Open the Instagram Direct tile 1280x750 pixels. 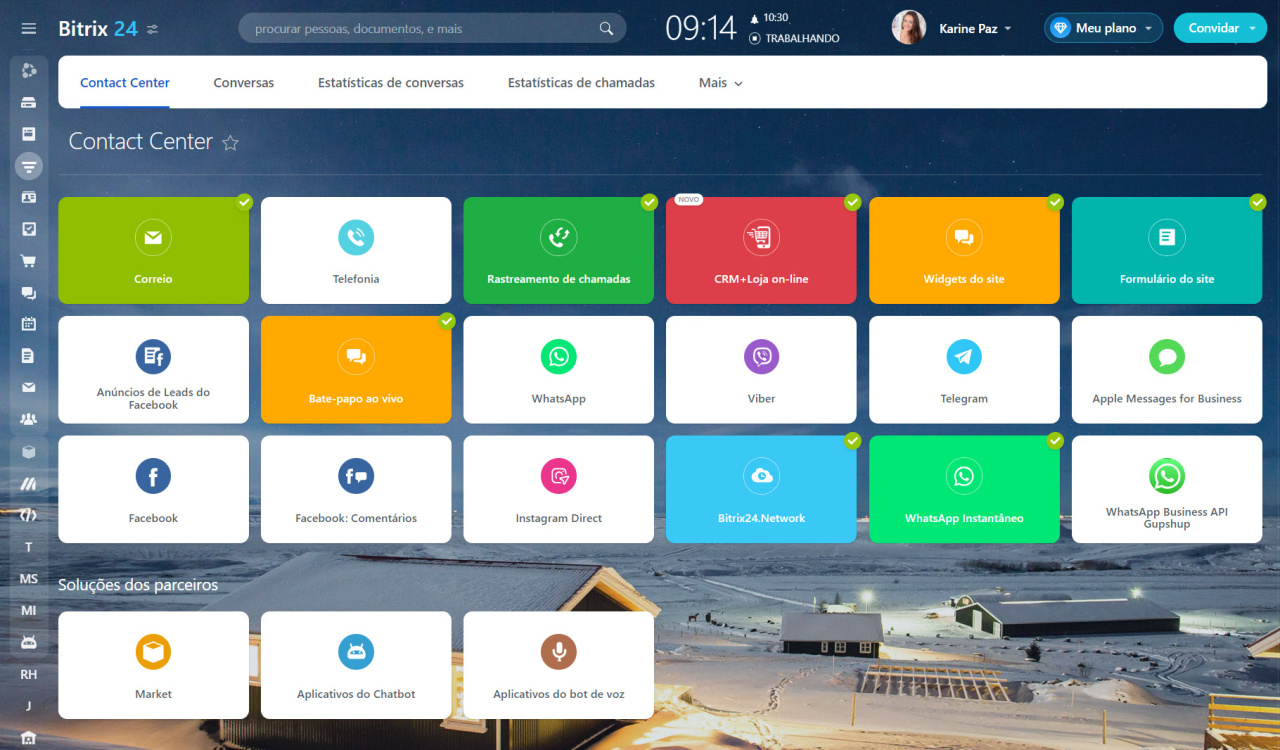pyautogui.click(x=559, y=489)
